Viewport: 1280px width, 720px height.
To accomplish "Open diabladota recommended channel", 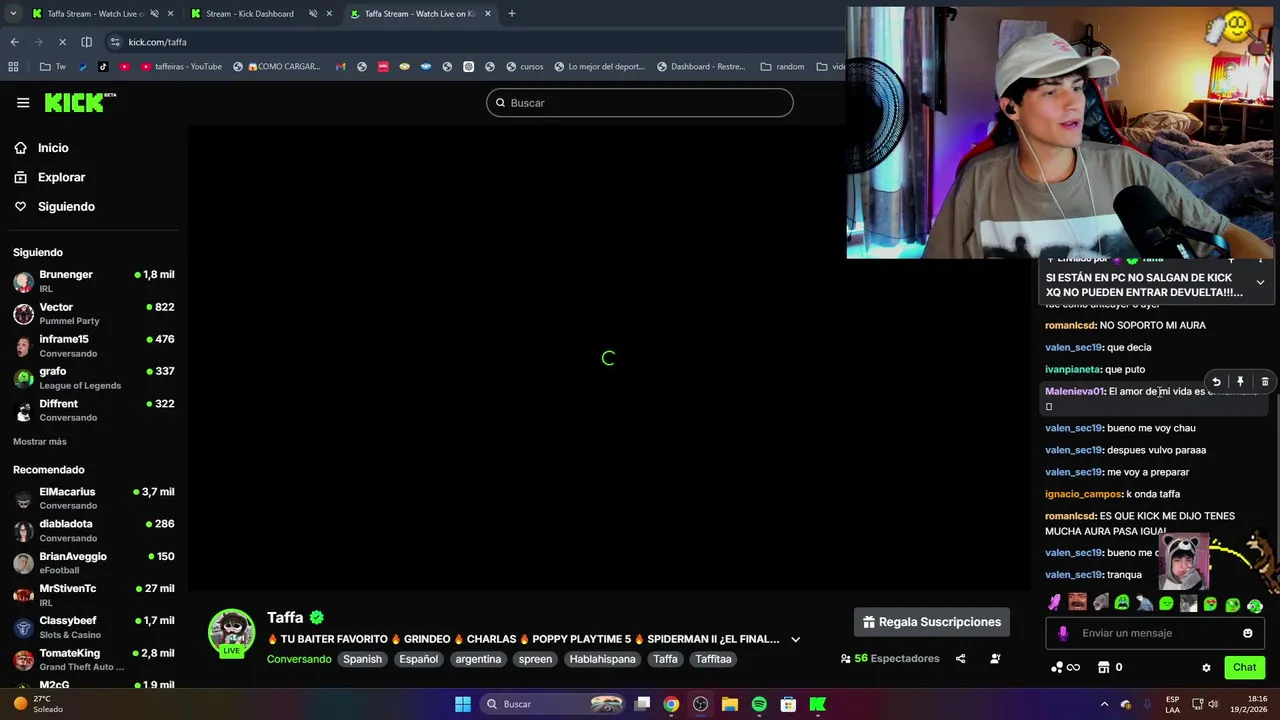I will (94, 530).
